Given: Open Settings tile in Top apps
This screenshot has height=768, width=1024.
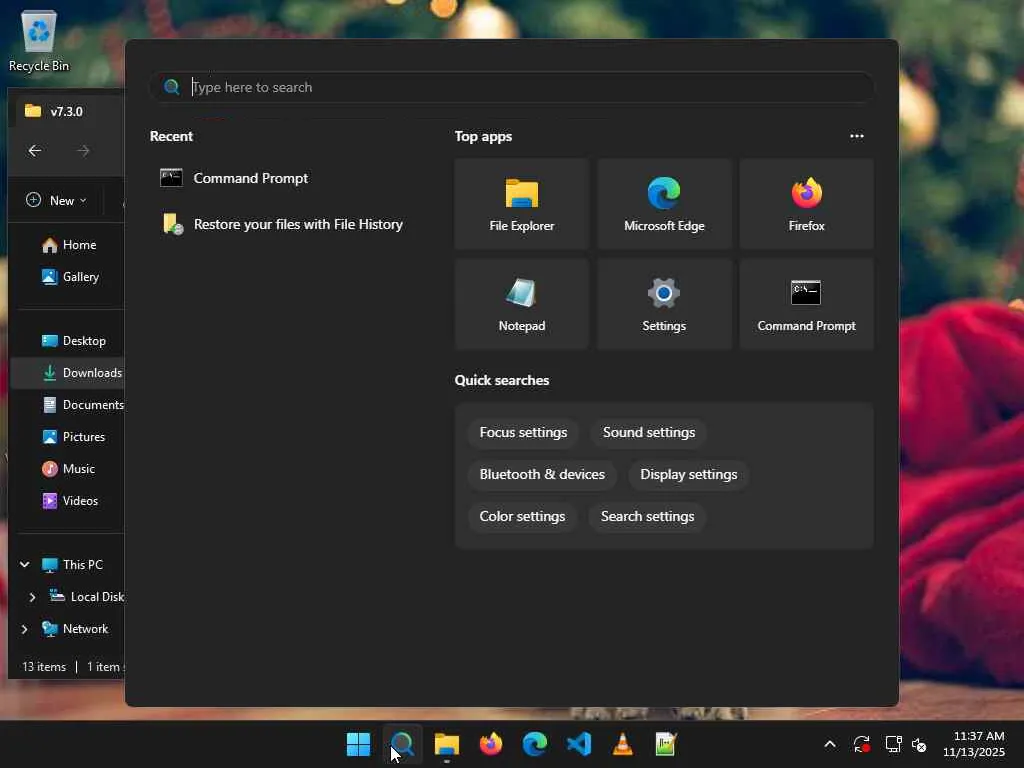Looking at the screenshot, I should [x=664, y=304].
